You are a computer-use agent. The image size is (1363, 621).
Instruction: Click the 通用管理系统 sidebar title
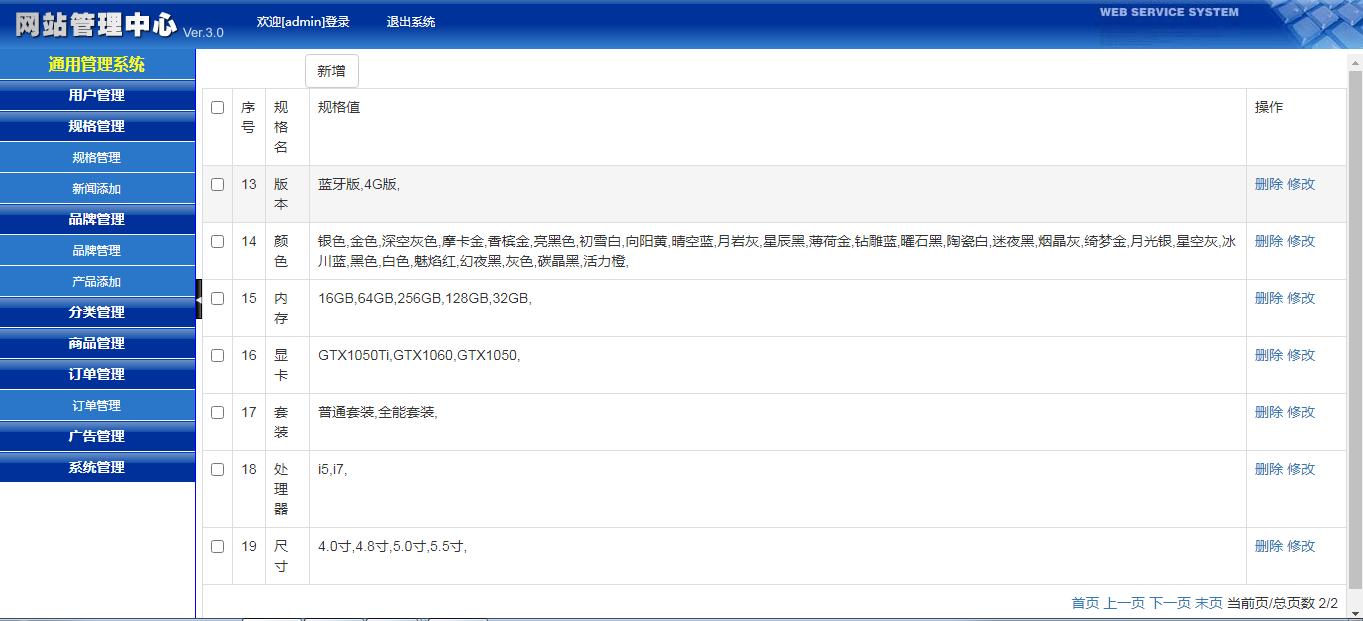point(97,64)
